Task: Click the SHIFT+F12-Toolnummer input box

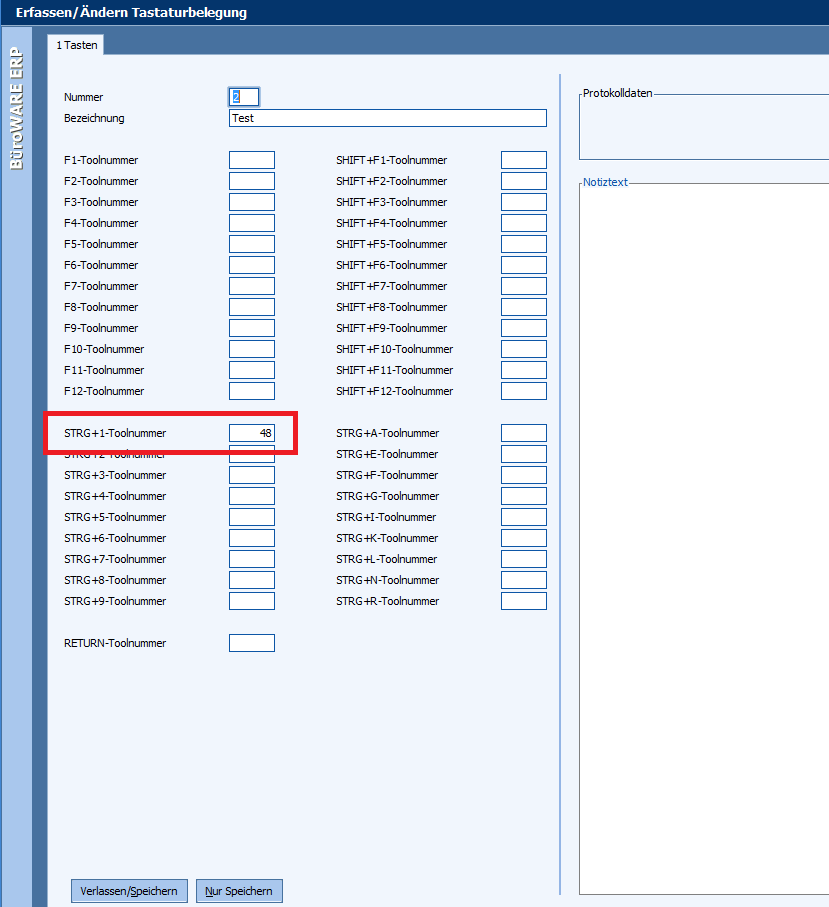Action: (x=523, y=391)
